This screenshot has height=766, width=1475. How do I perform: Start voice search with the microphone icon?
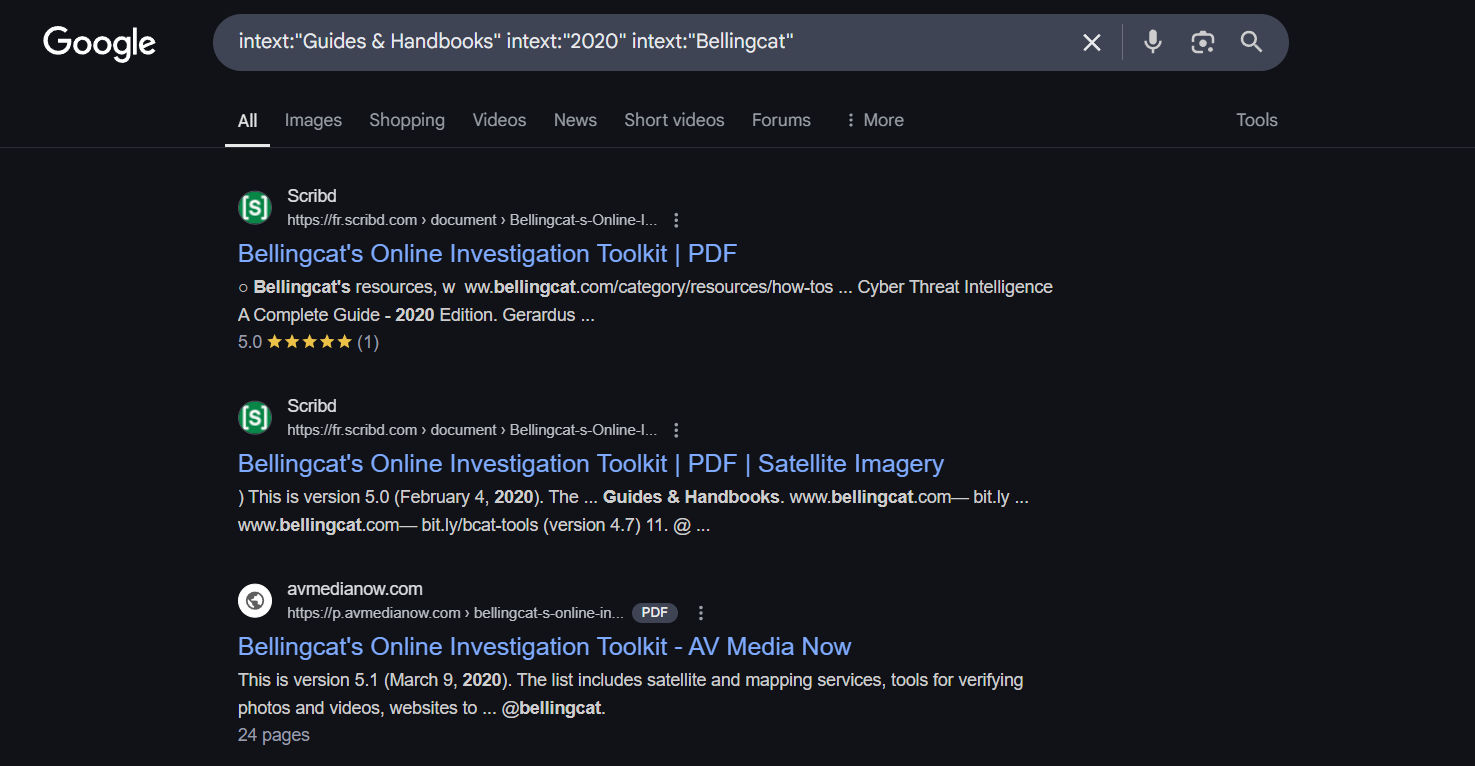tap(1153, 42)
